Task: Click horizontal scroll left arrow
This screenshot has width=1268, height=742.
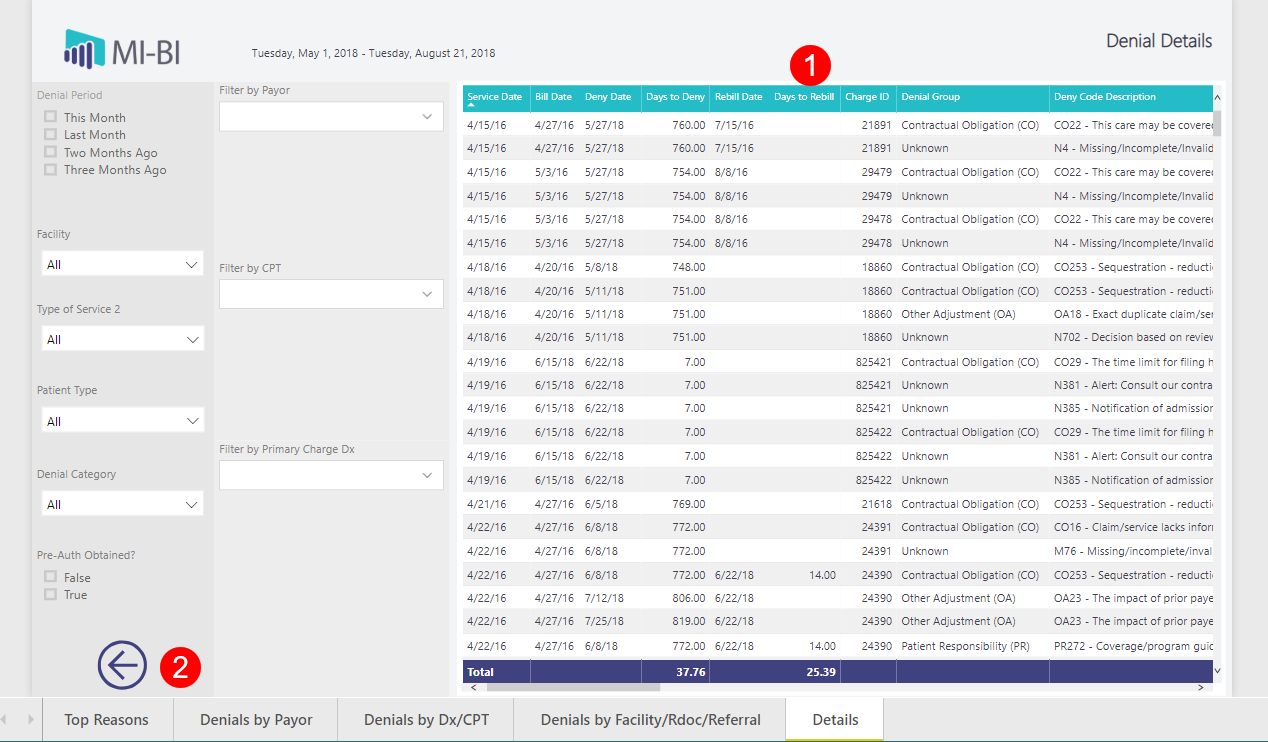Action: pyautogui.click(x=471, y=688)
